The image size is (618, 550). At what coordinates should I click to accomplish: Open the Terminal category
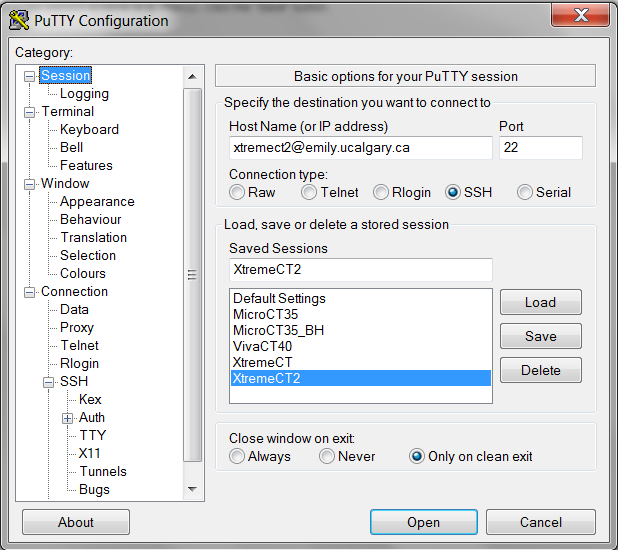coord(67,112)
